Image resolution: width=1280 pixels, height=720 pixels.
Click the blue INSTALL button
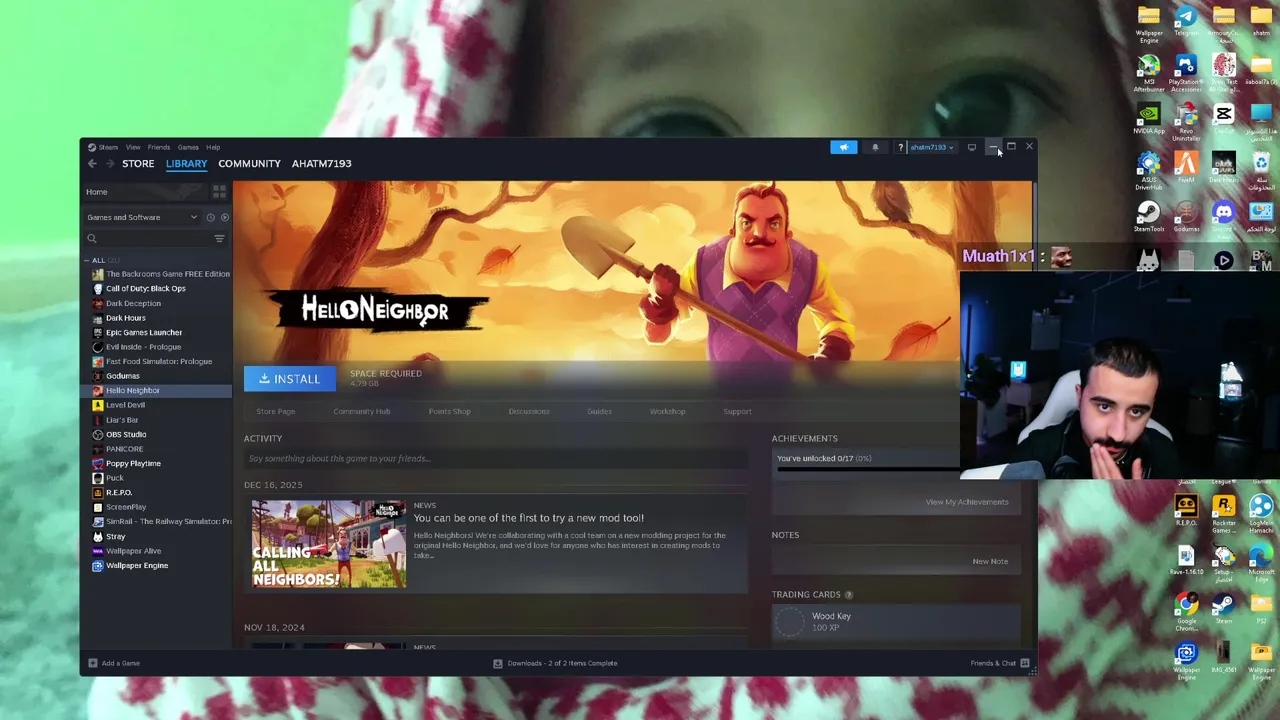click(289, 379)
